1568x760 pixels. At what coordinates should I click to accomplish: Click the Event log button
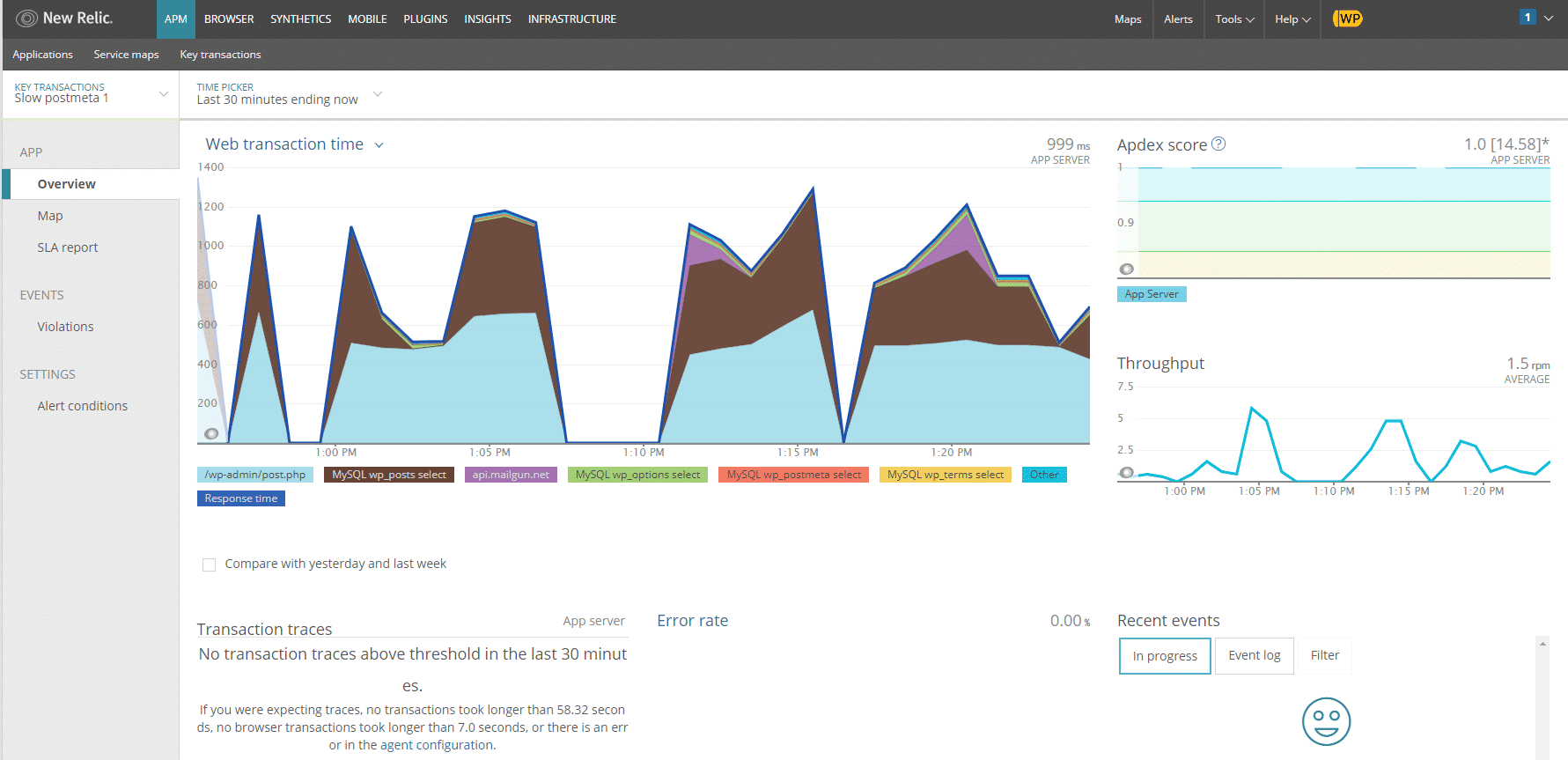tap(1254, 656)
